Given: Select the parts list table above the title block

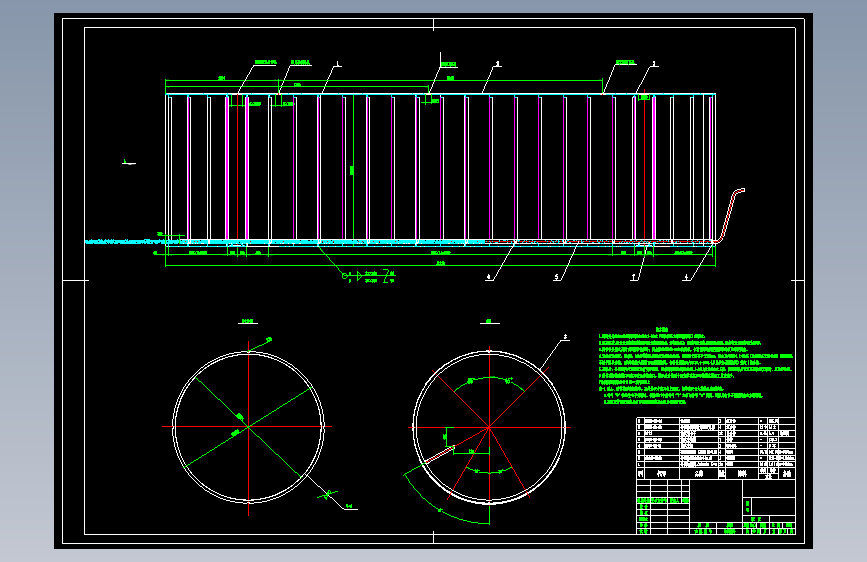Looking at the screenshot, I should coord(715,448).
